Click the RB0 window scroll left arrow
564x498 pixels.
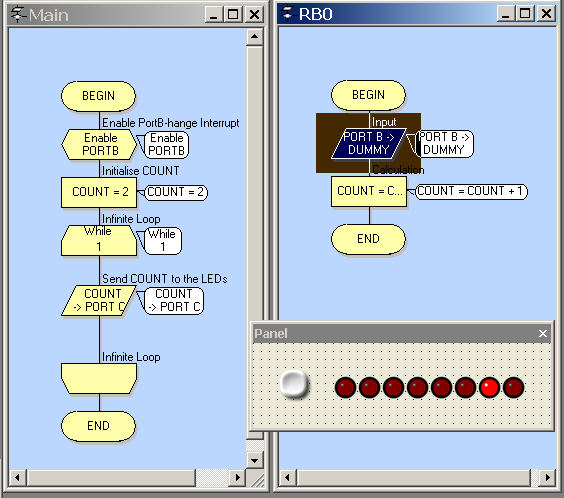pyautogui.click(x=287, y=478)
